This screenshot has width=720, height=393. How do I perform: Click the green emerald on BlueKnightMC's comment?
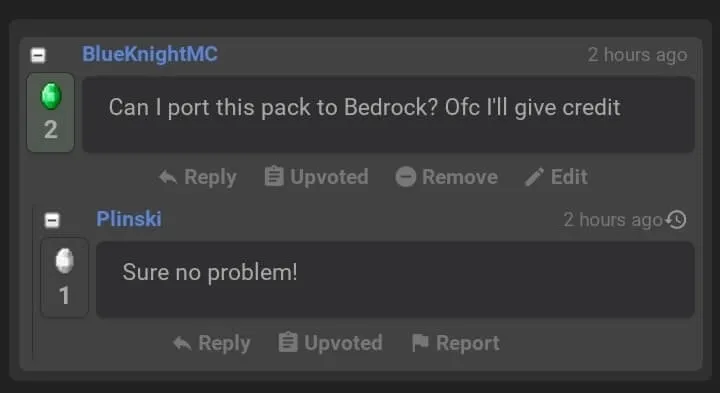pyautogui.click(x=51, y=96)
